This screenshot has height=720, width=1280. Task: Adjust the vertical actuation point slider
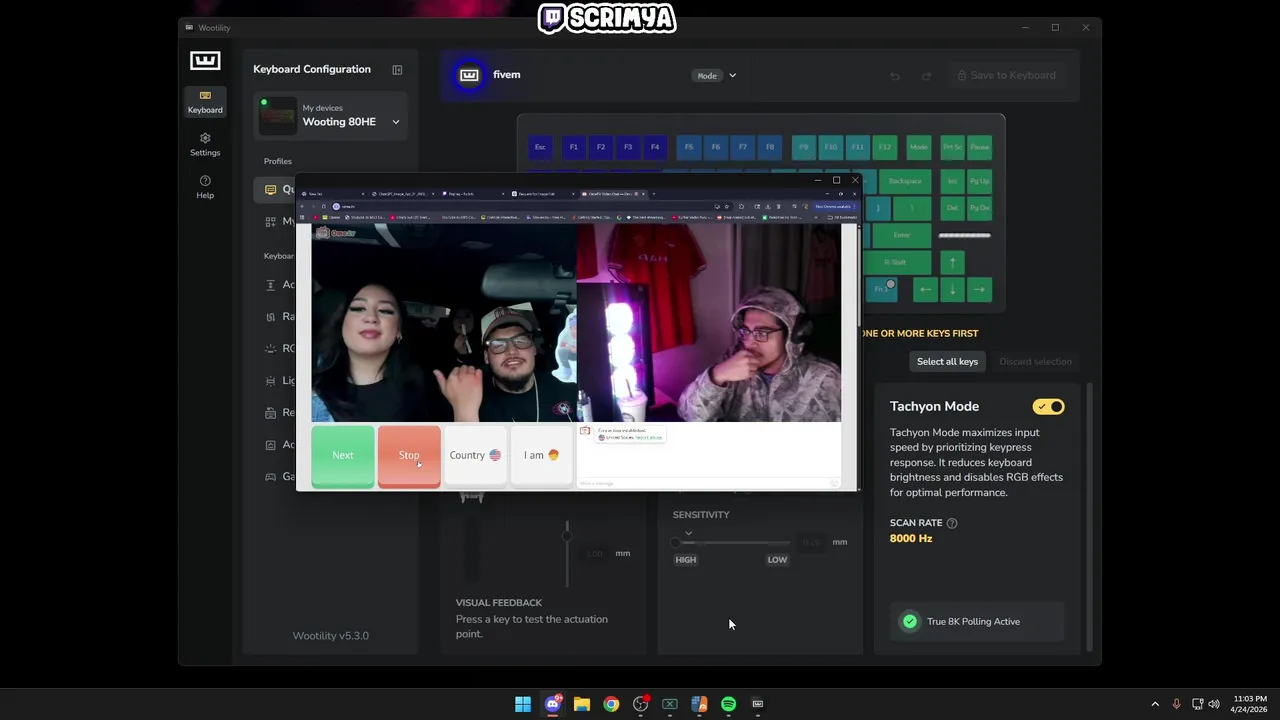pyautogui.click(x=567, y=552)
